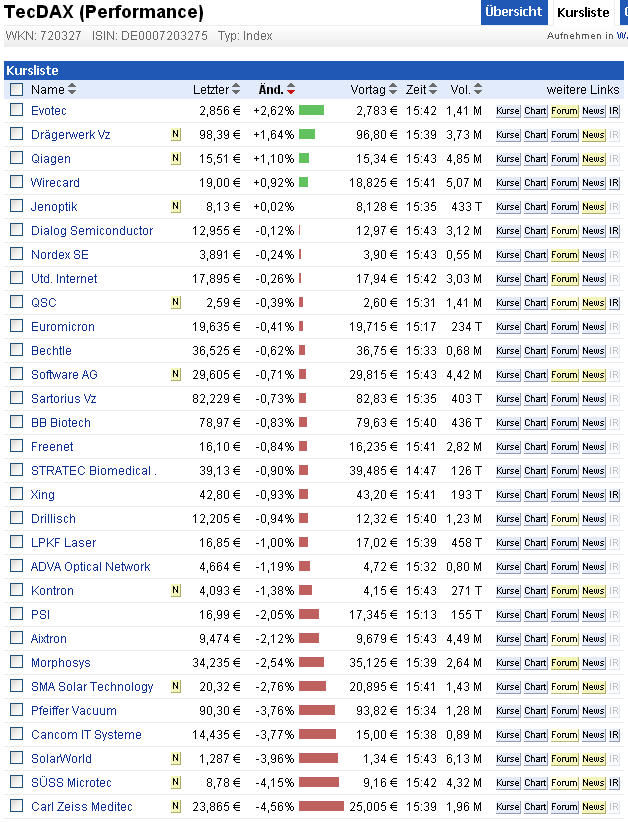Sort list by the Name column arrows

click(72, 90)
